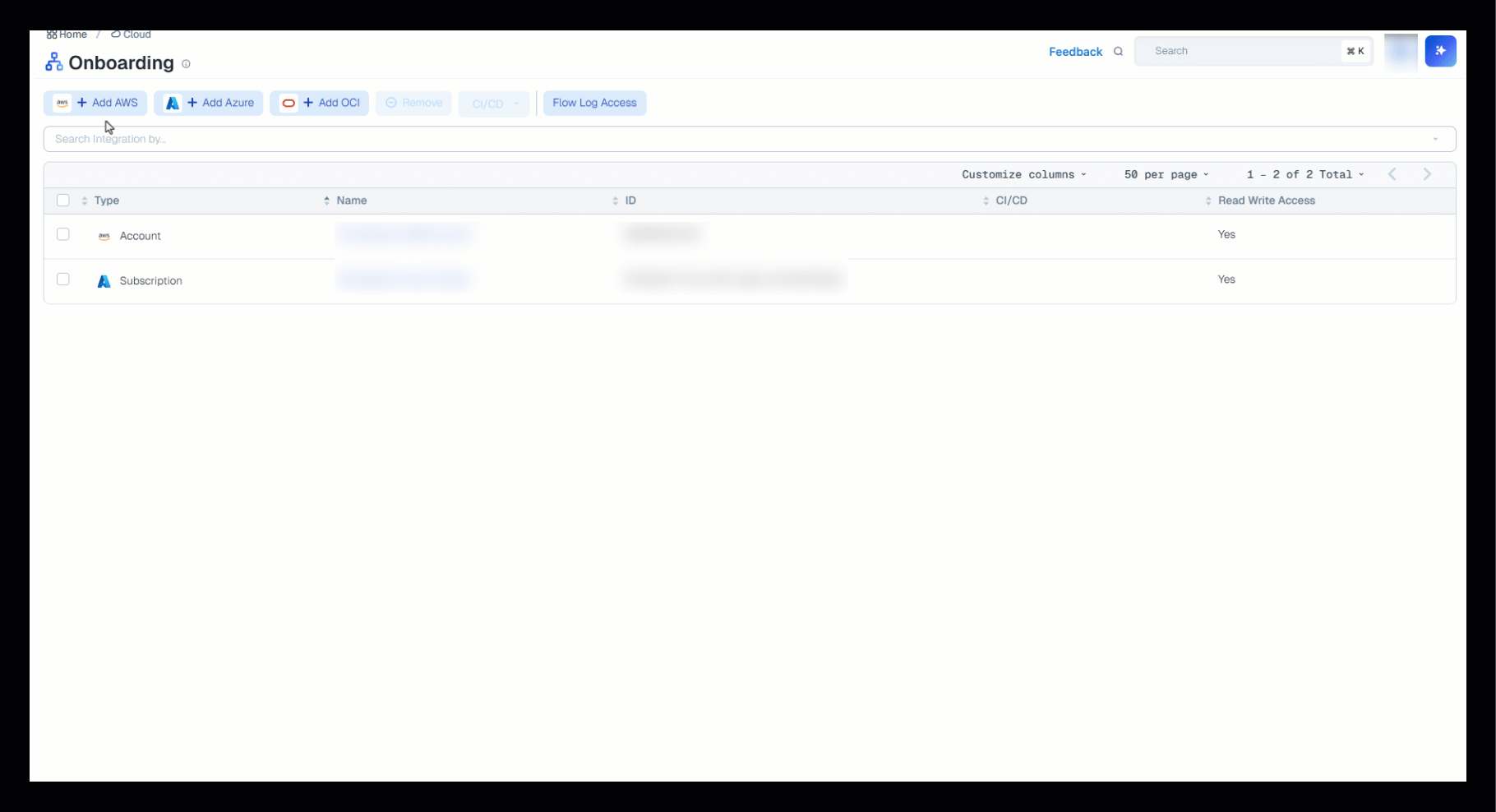Image resolution: width=1496 pixels, height=812 pixels.
Task: Click the blurred user avatar thumbnail
Action: point(1401,51)
